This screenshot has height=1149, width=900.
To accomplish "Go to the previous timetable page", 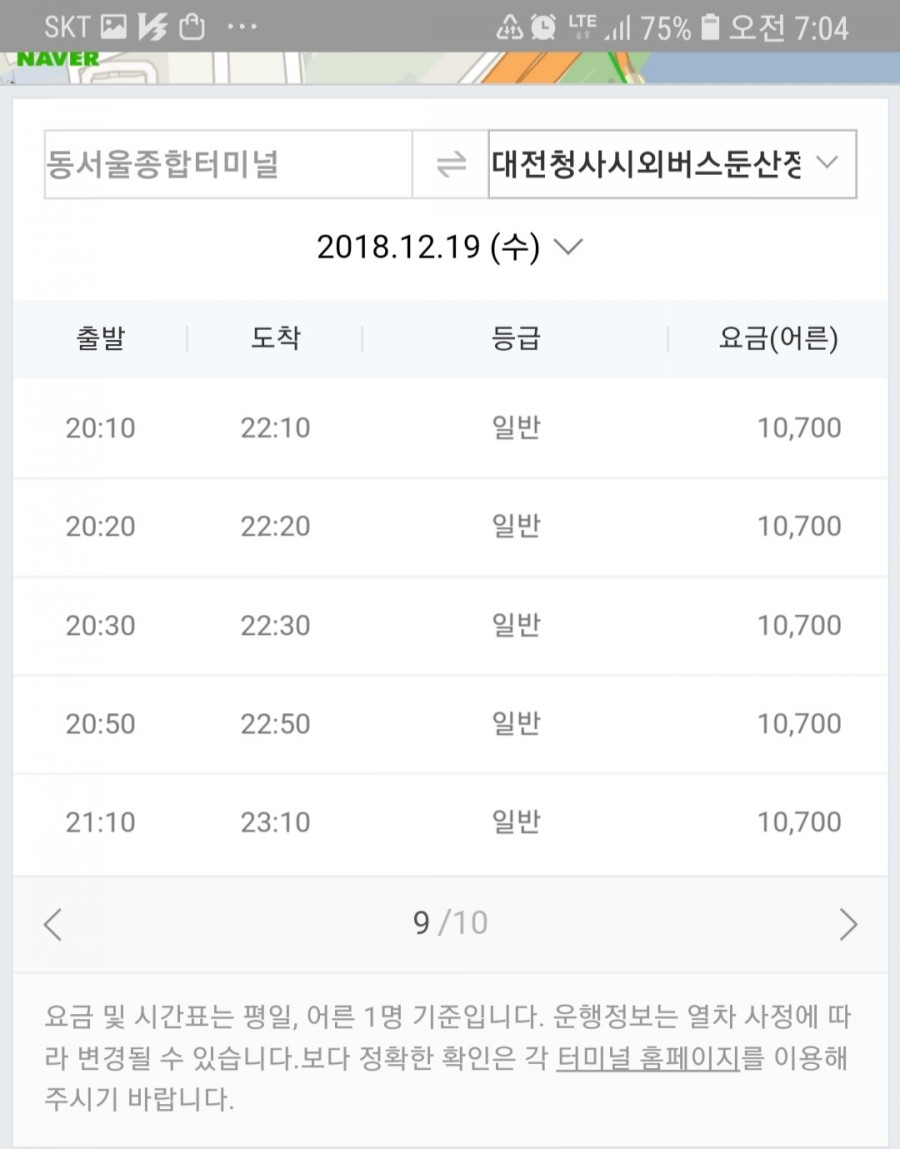I will (53, 924).
